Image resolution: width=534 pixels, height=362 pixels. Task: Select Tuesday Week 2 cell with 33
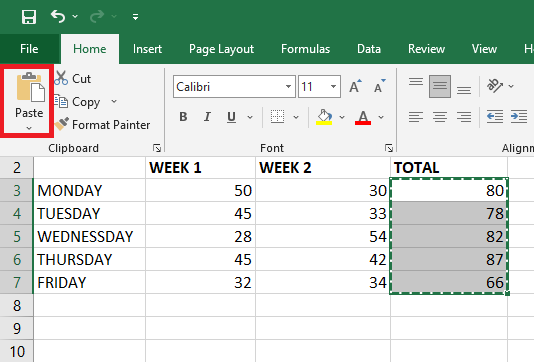(323, 214)
